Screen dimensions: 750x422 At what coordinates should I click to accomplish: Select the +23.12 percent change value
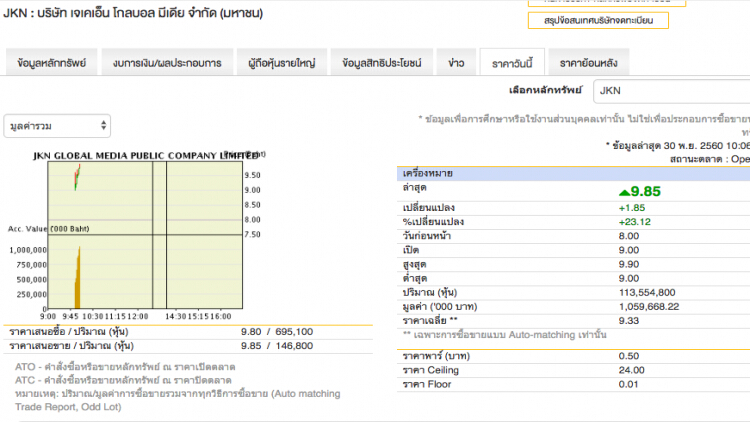click(x=635, y=222)
